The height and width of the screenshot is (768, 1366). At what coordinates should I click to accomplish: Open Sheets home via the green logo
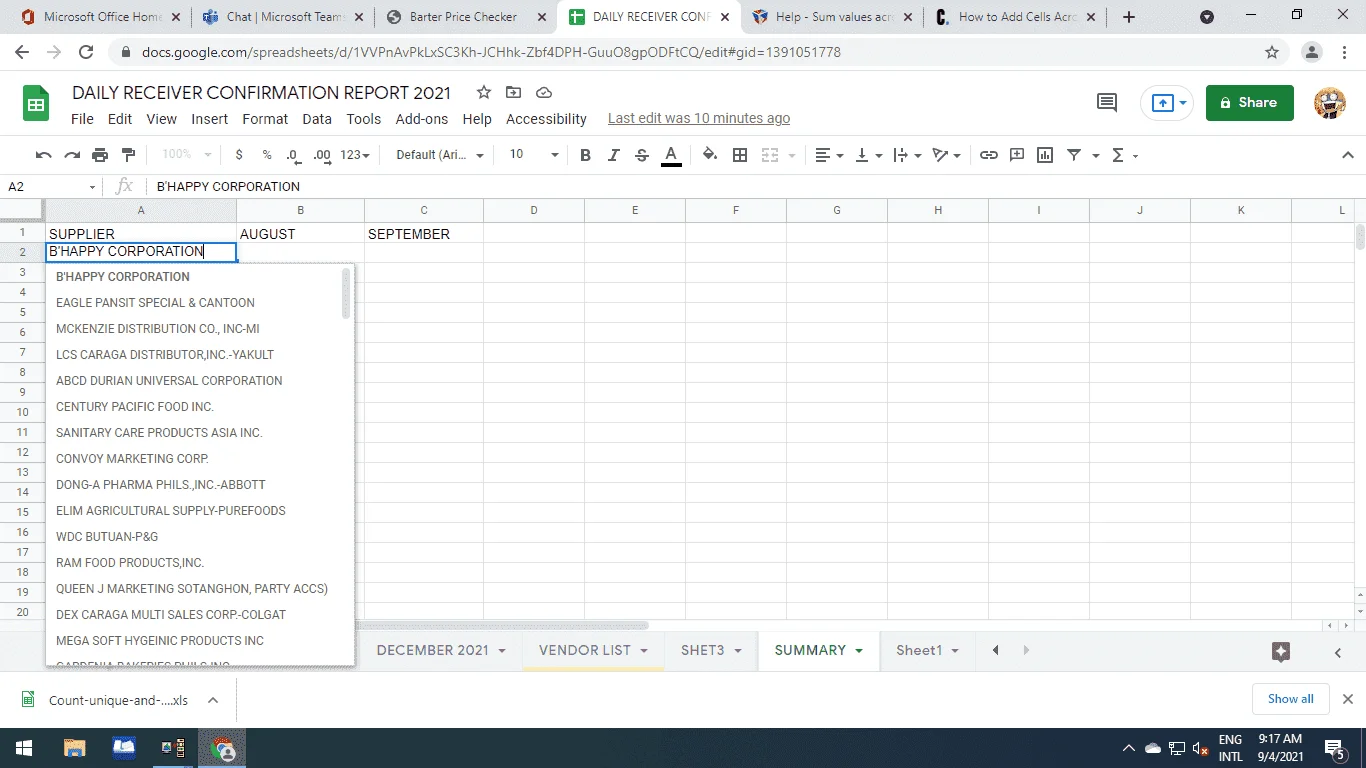coord(36,104)
